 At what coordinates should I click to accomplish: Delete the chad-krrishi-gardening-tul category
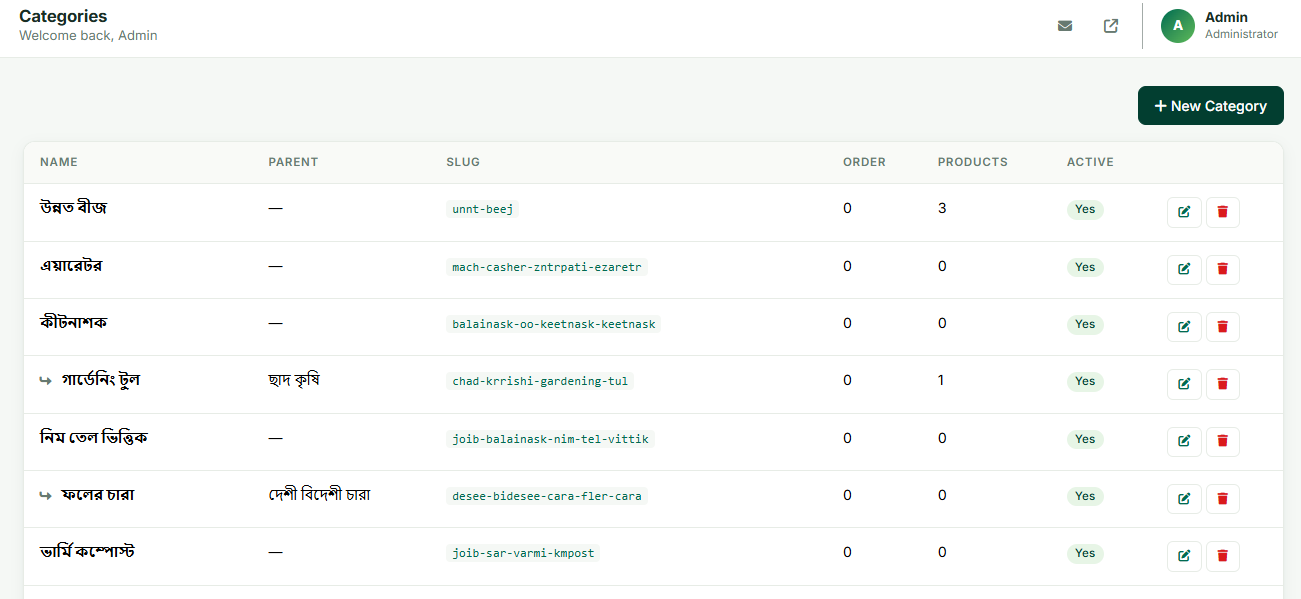click(x=1223, y=384)
